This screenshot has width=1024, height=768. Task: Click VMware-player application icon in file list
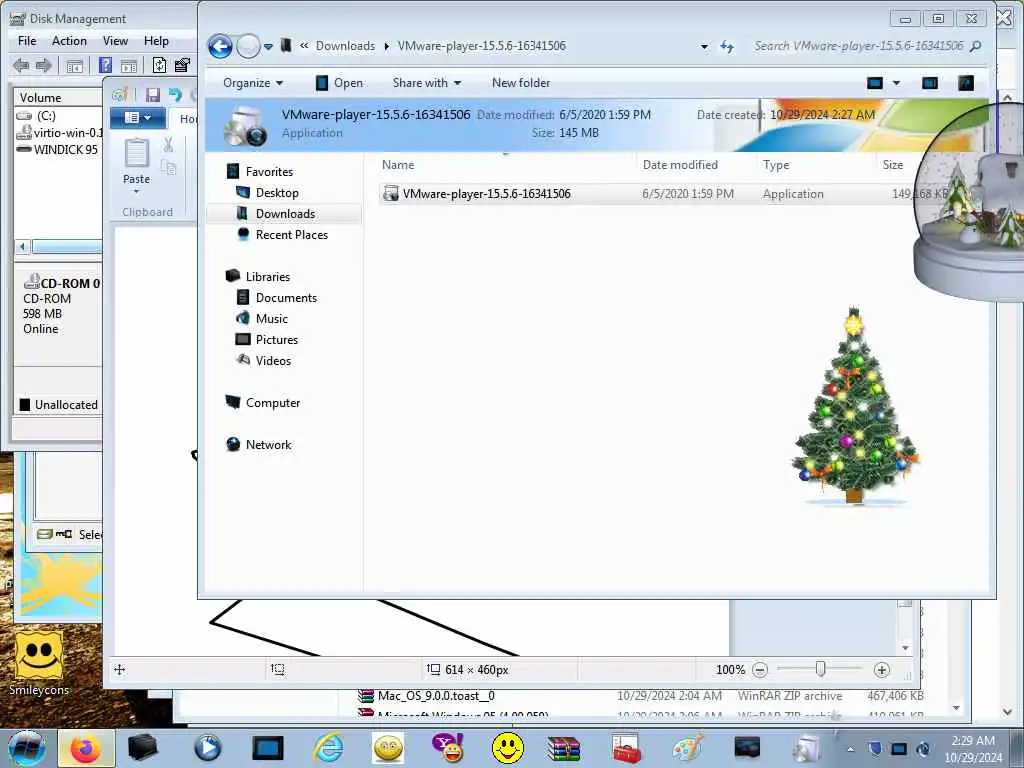391,193
